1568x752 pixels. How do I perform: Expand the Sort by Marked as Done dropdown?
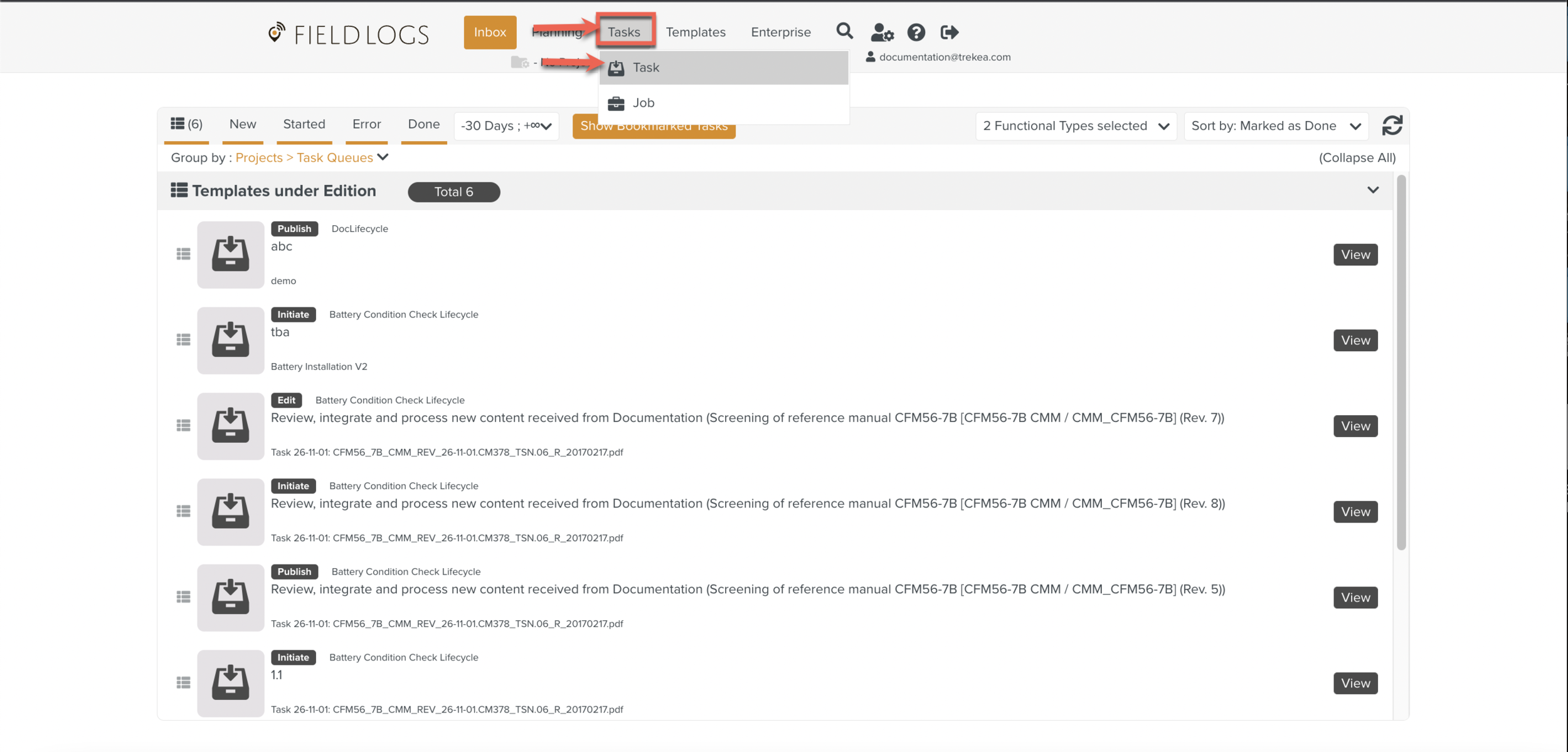pos(1275,126)
